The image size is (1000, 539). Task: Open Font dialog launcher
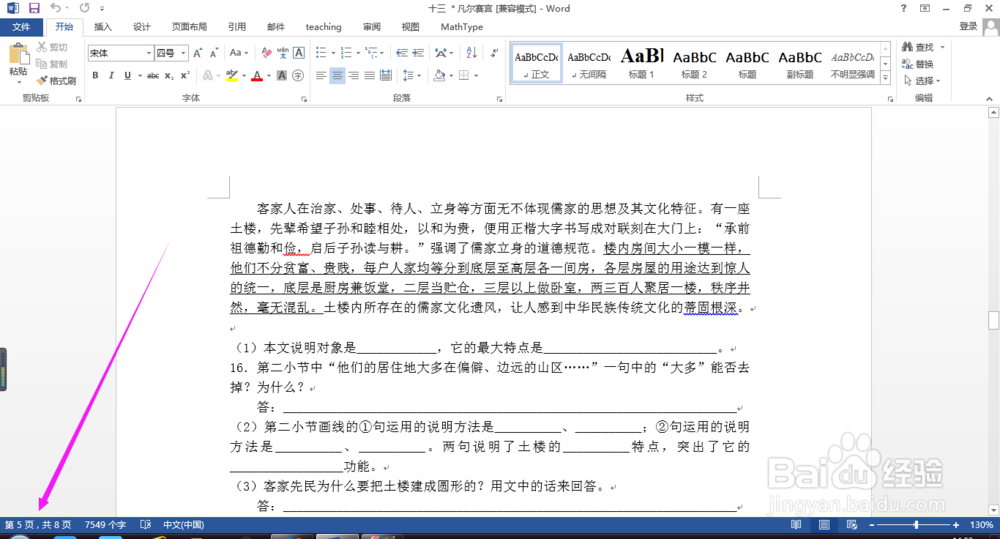click(304, 99)
